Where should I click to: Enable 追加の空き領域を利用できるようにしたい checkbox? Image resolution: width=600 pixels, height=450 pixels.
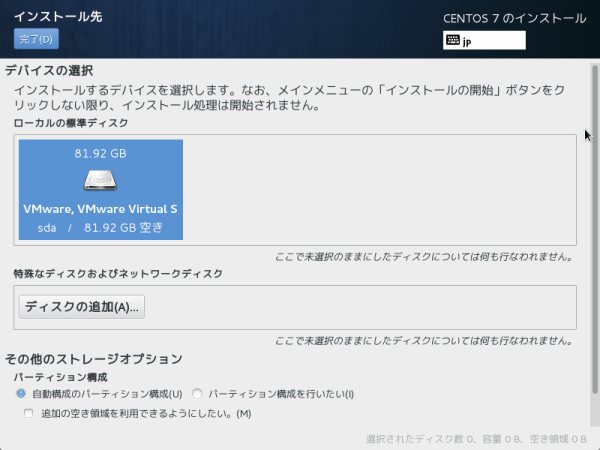tap(28, 413)
